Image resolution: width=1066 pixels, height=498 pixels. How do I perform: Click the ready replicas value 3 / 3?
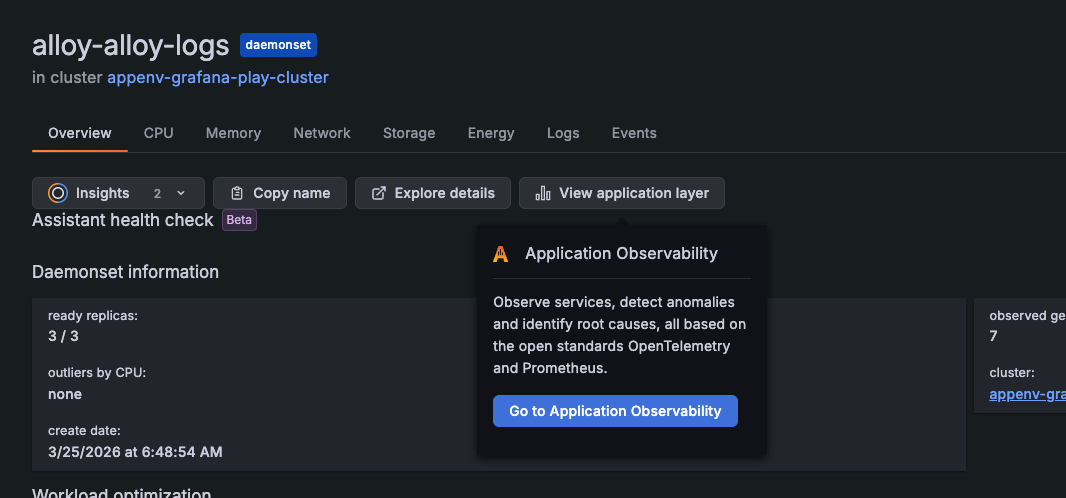[x=63, y=336]
